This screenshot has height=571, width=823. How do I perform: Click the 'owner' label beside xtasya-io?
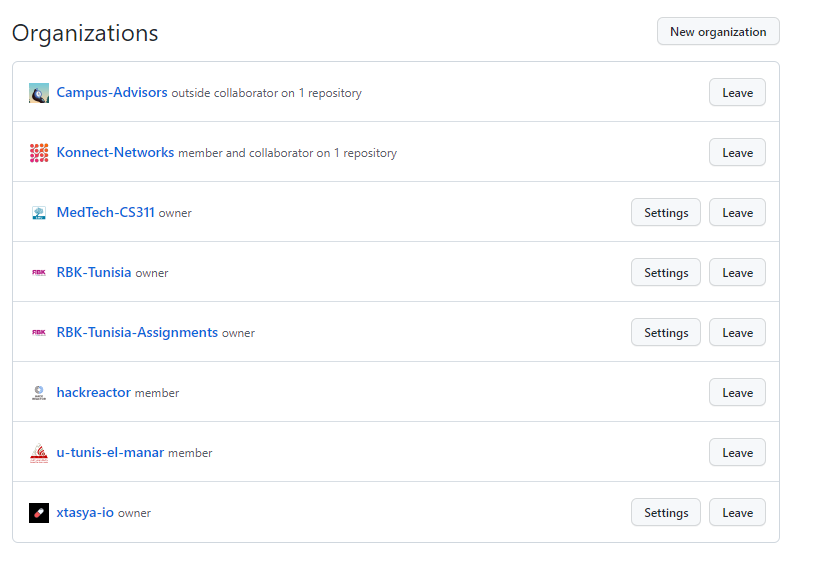[x=134, y=513]
